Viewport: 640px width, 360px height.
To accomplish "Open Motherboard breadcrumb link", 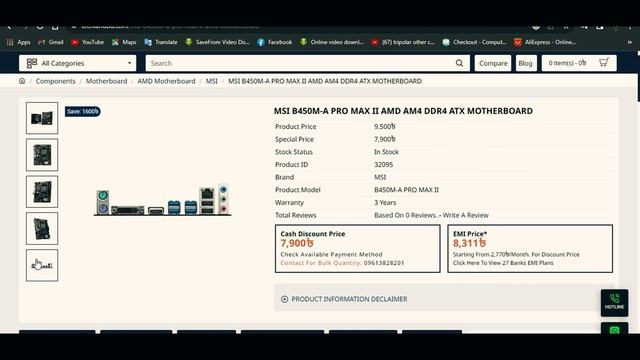I will click(x=107, y=81).
